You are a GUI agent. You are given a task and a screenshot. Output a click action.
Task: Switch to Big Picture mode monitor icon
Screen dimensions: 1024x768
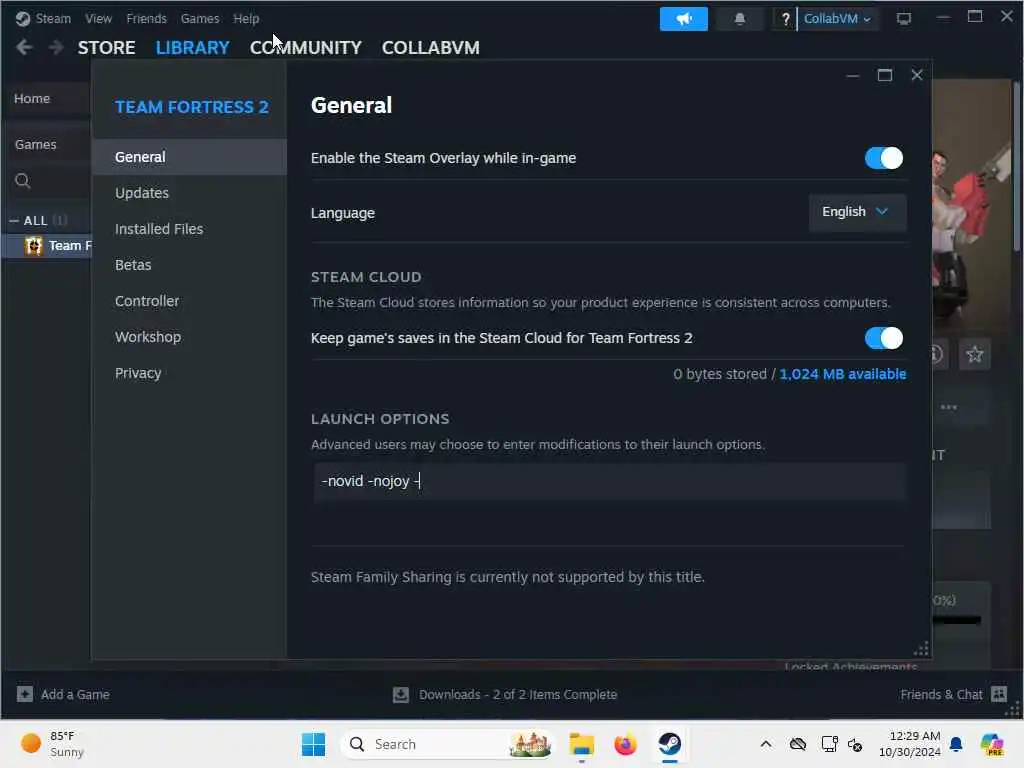[904, 19]
